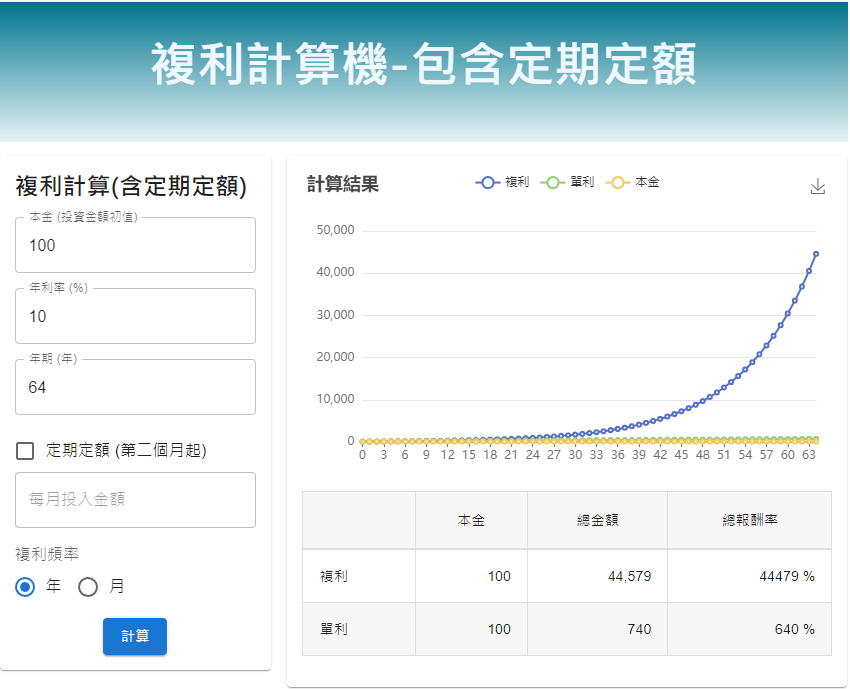The width and height of the screenshot is (850, 689).
Task: Click the 年期 (年) input field
Action: click(135, 388)
